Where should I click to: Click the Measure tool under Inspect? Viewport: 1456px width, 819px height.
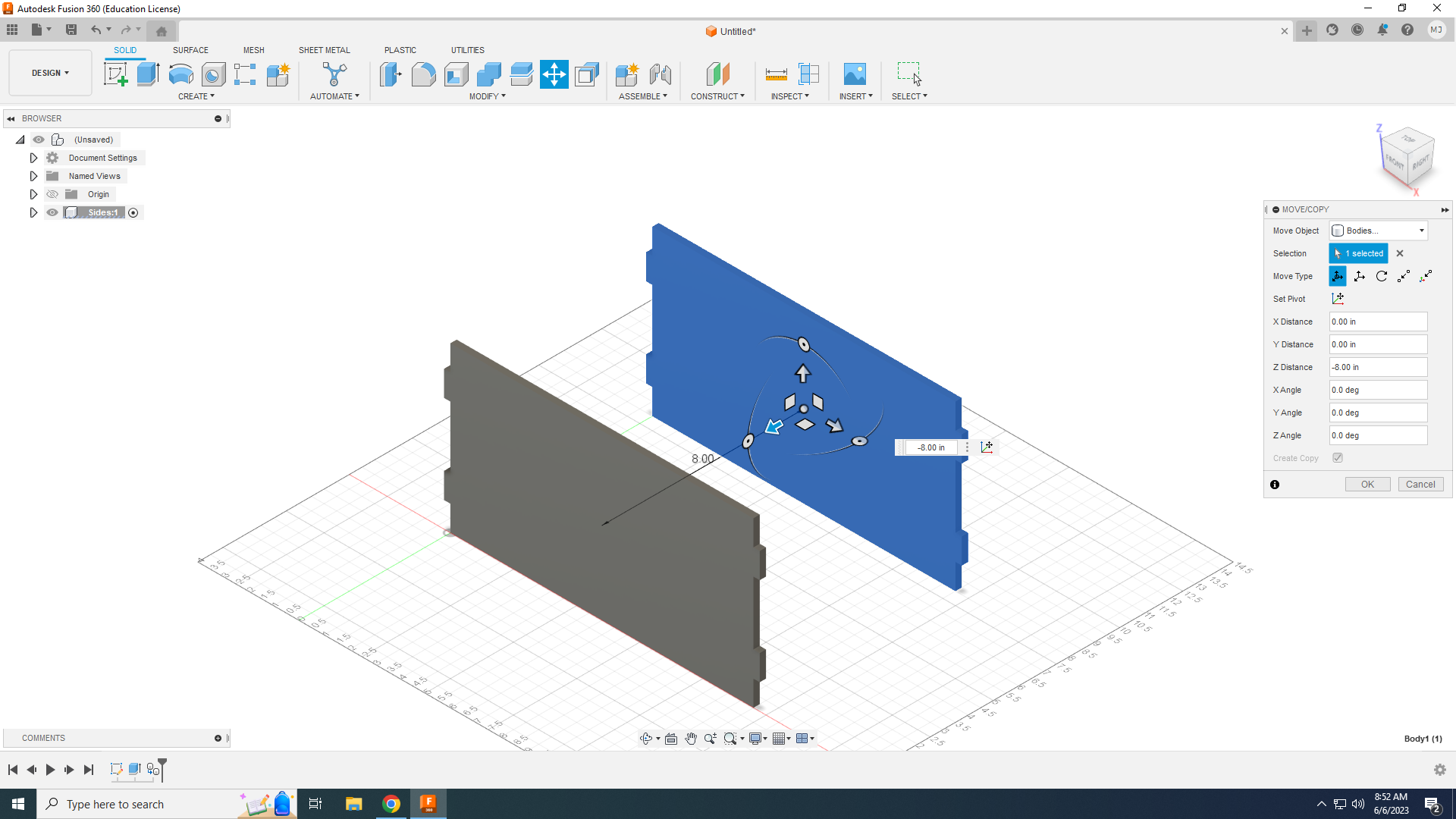(776, 74)
